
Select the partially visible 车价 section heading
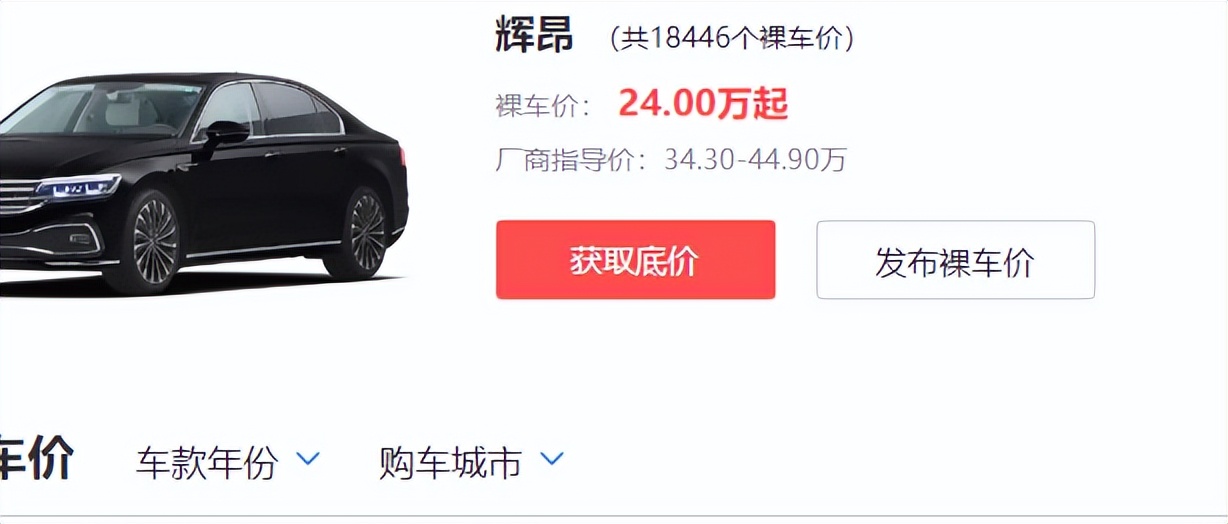(37, 461)
